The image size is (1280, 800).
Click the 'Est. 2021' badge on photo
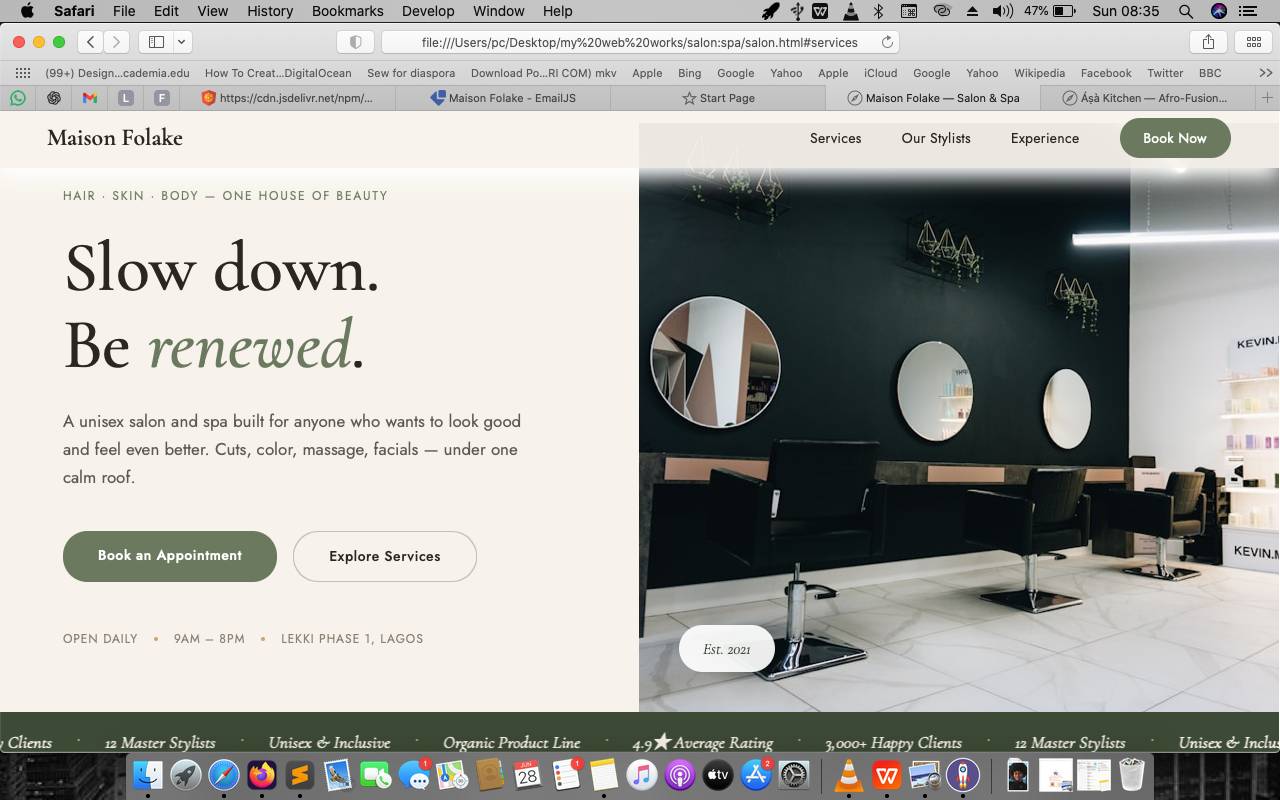click(x=727, y=649)
